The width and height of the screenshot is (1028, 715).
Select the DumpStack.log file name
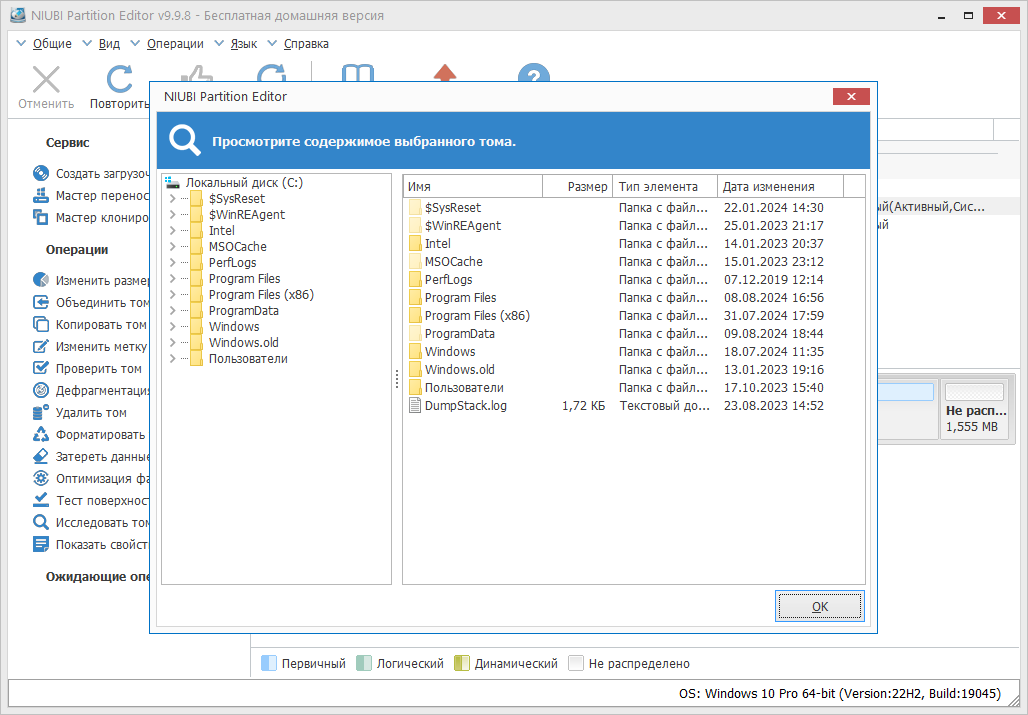click(465, 406)
